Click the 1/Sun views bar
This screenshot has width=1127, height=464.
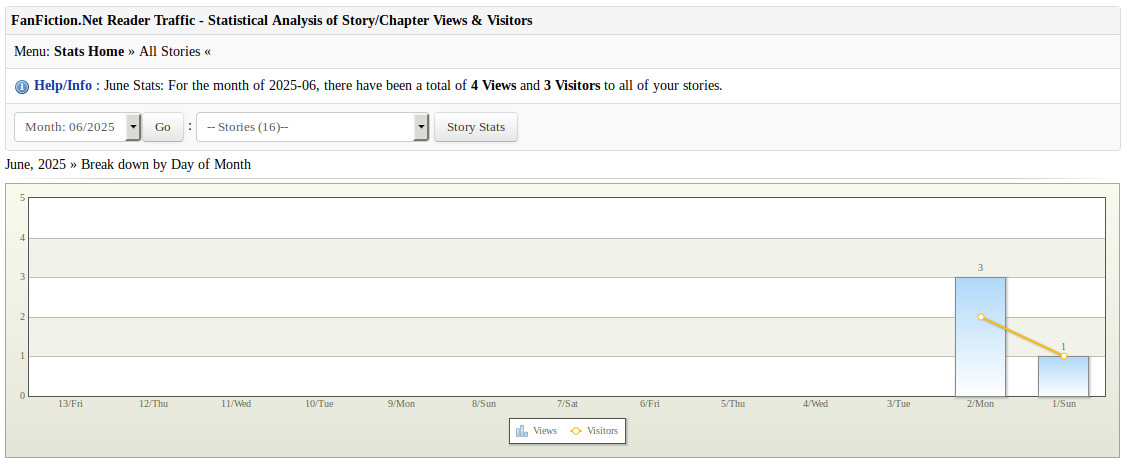[1063, 376]
